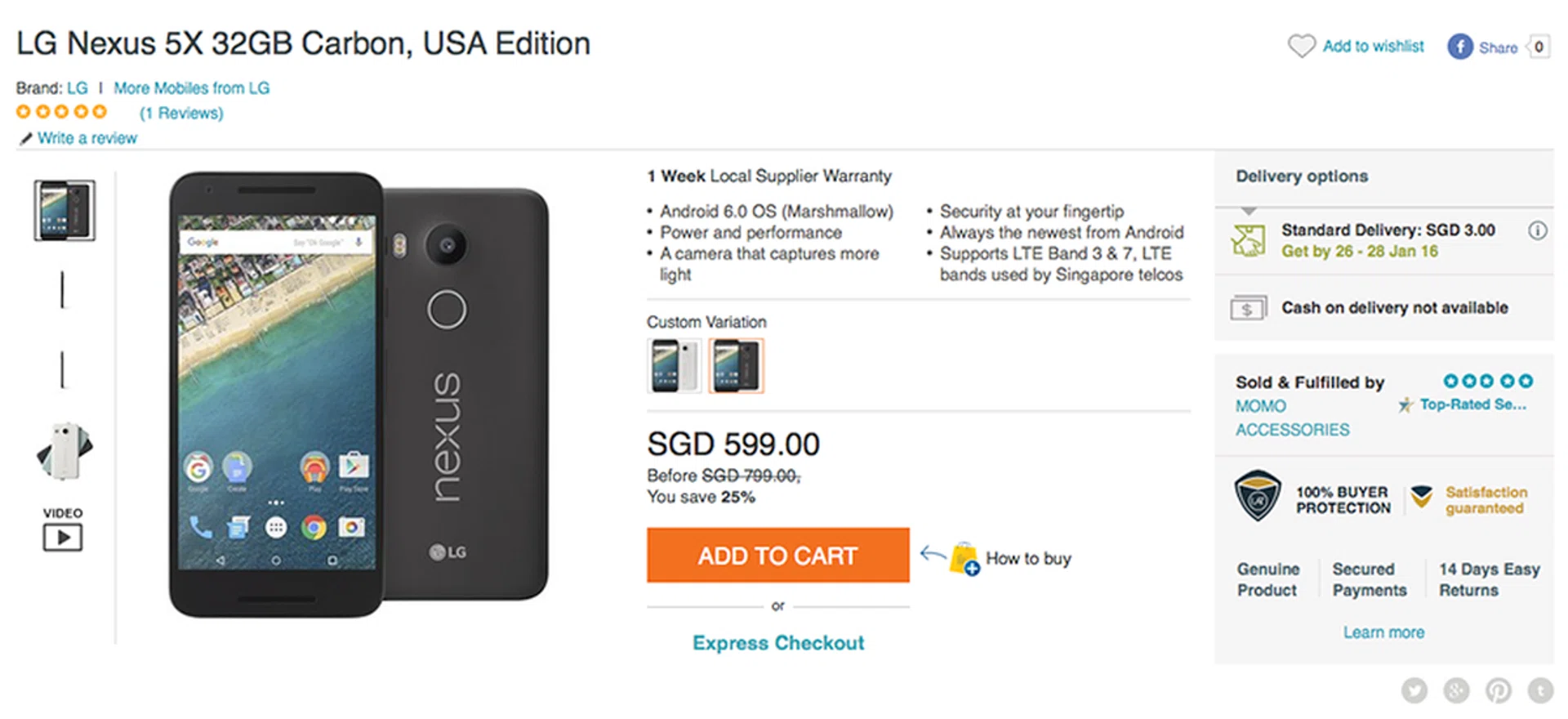Image resolution: width=1568 pixels, height=719 pixels.
Task: Click the info icon beside Standard Delivery
Action: [1537, 231]
